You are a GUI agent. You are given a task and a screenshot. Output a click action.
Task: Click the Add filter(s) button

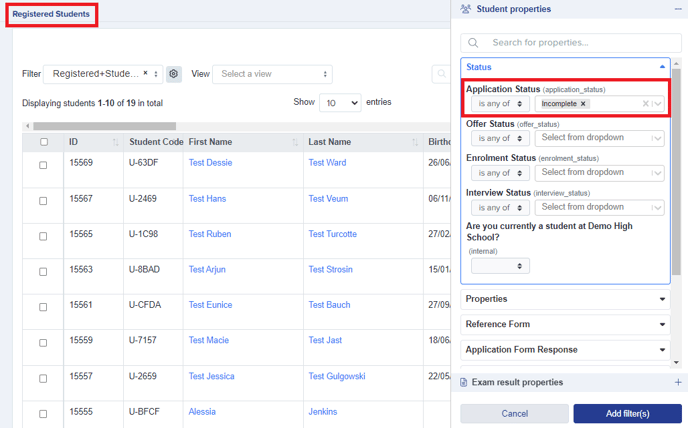point(627,414)
